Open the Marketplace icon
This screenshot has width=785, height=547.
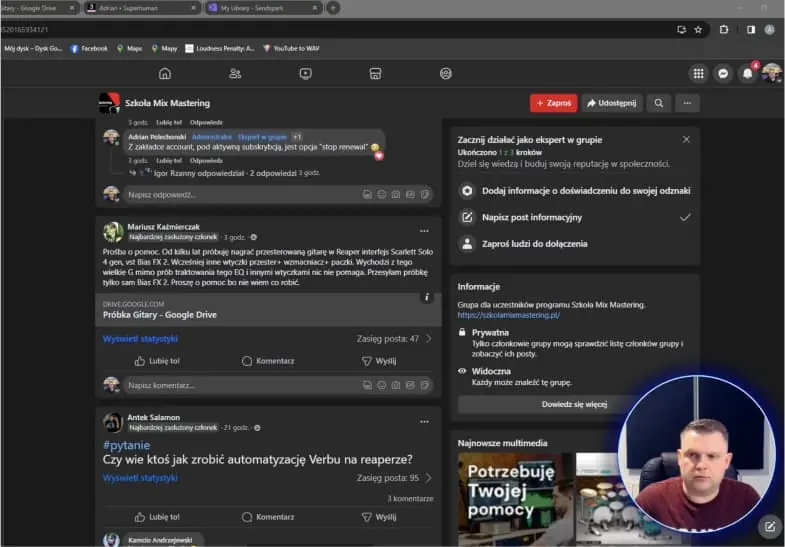[375, 74]
